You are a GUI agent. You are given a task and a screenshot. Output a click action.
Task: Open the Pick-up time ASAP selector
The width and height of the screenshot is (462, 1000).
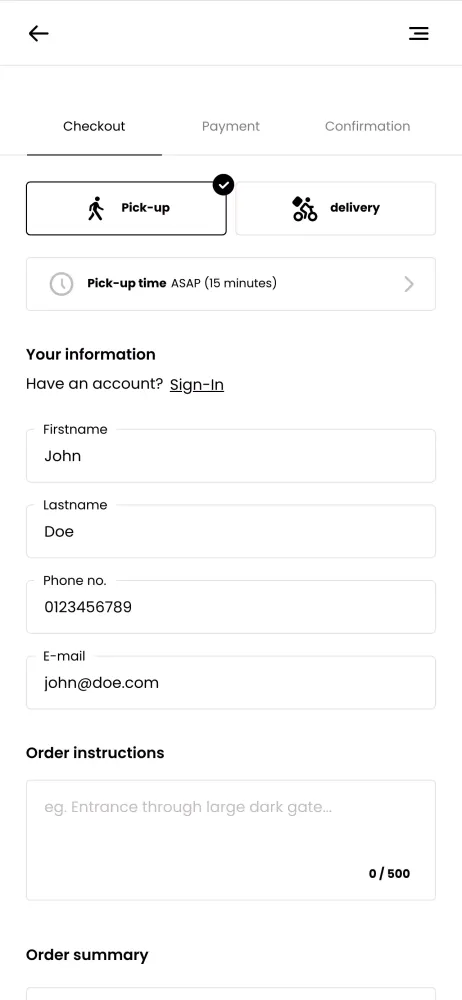pyautogui.click(x=231, y=284)
